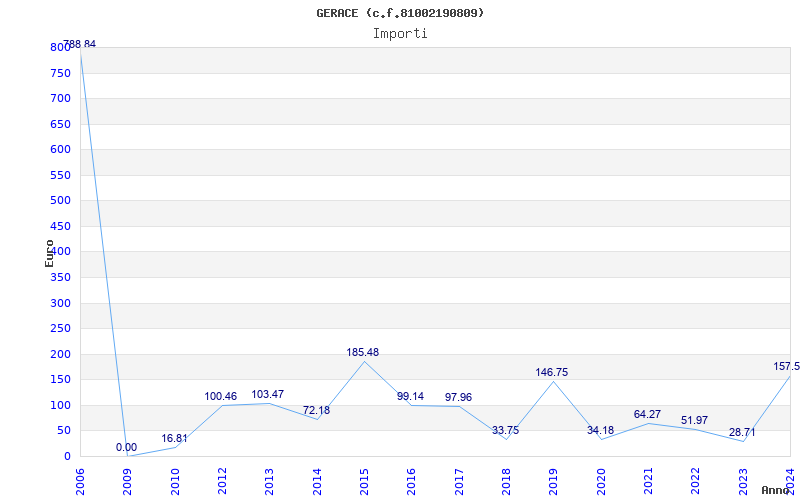800x500 pixels.
Task: Select the 2017 x-axis year label
Action: [x=459, y=482]
